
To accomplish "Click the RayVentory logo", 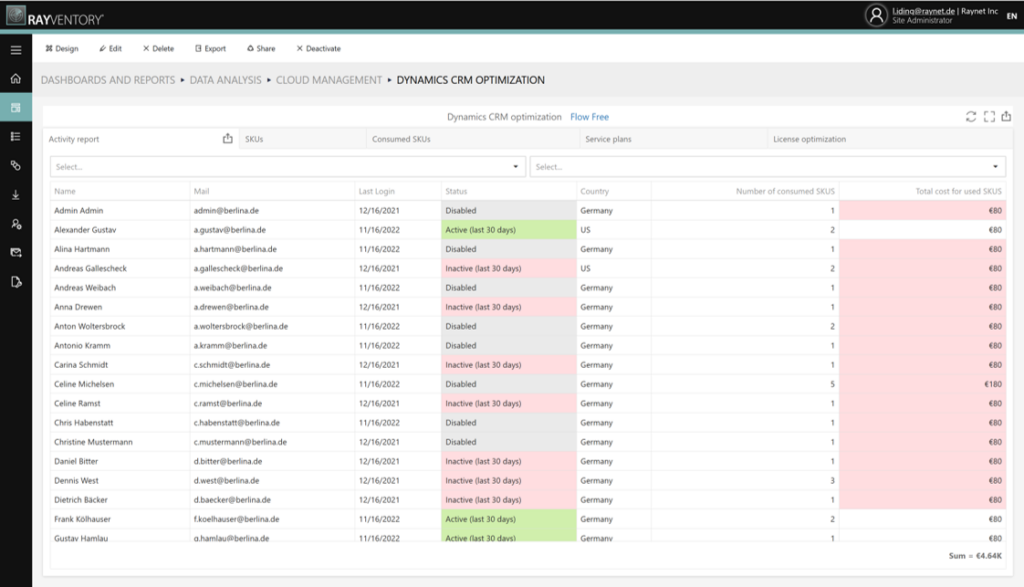I will pos(55,16).
